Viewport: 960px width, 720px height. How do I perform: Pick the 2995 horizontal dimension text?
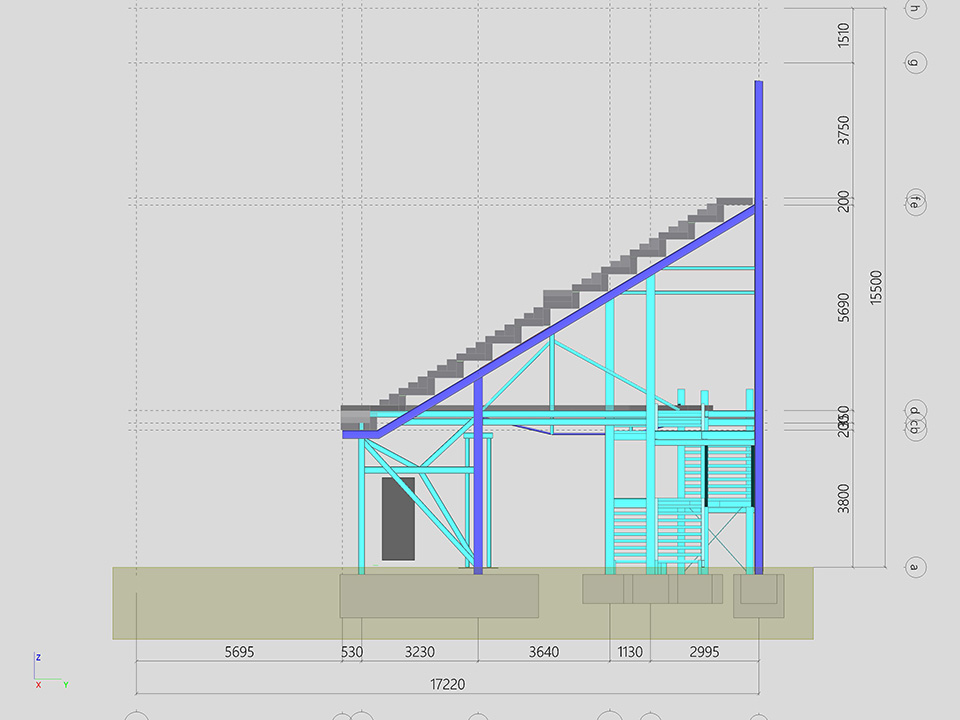coord(704,652)
